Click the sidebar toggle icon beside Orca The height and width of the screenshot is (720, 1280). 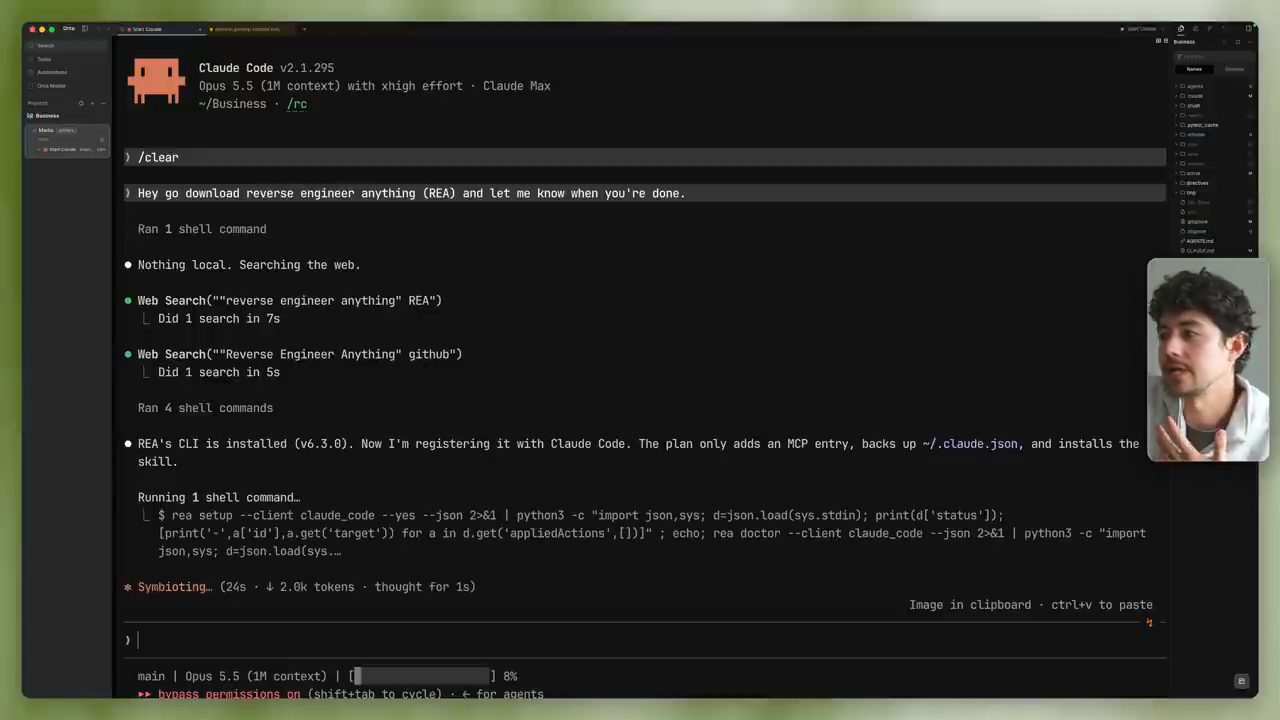(85, 29)
